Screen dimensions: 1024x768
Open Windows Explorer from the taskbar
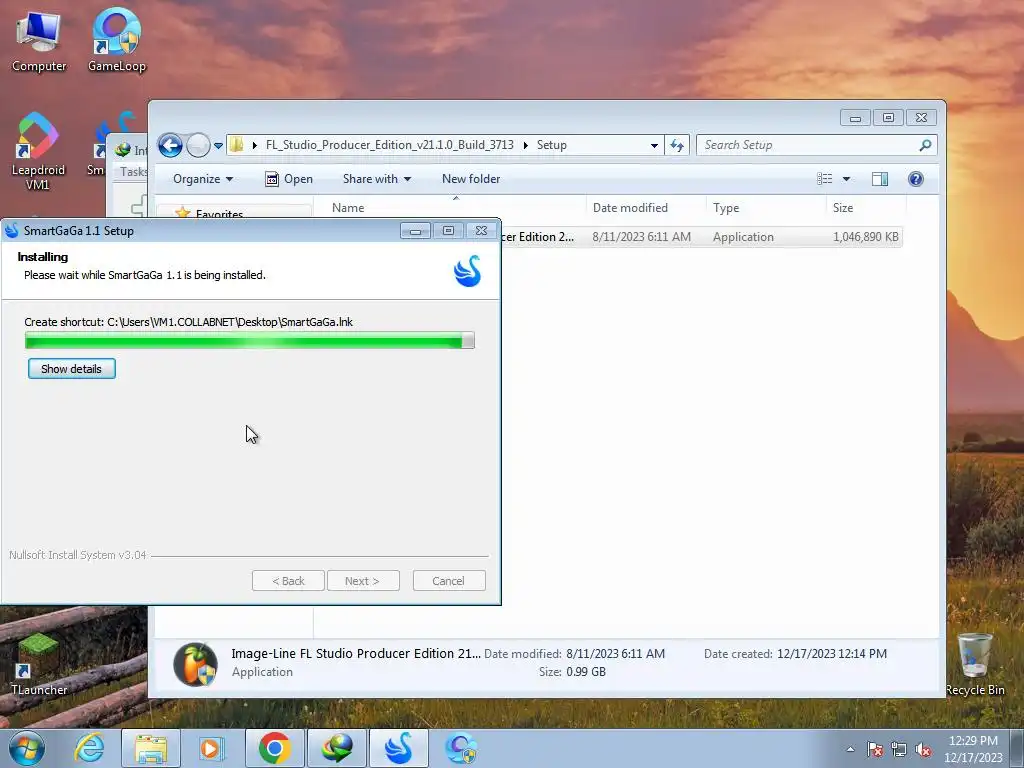(x=151, y=748)
